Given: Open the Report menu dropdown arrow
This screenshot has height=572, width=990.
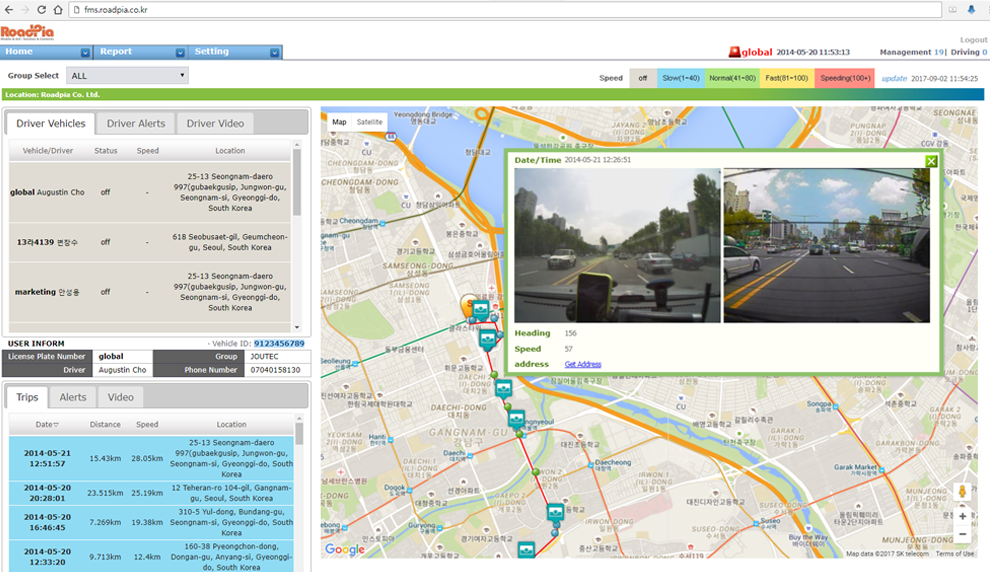Looking at the screenshot, I should click(180, 52).
